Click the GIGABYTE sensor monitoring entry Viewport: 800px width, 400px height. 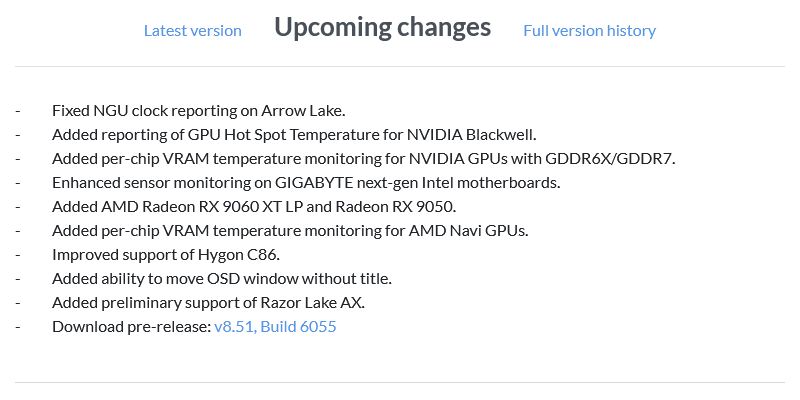[x=306, y=183]
